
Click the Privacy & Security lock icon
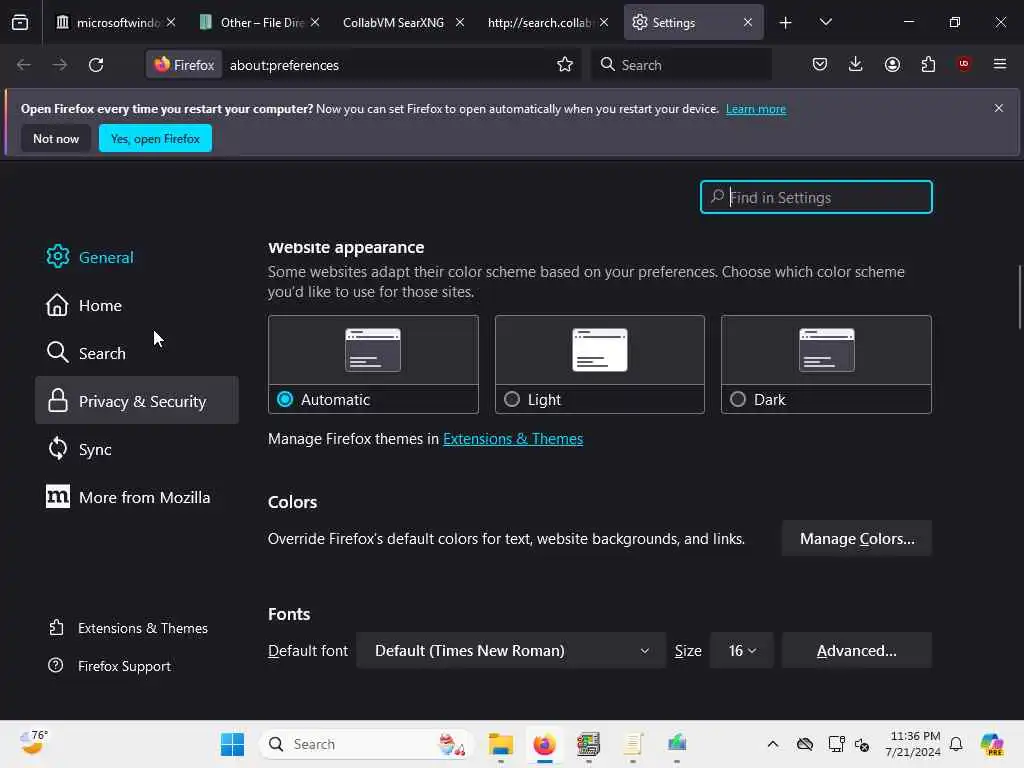coord(57,400)
